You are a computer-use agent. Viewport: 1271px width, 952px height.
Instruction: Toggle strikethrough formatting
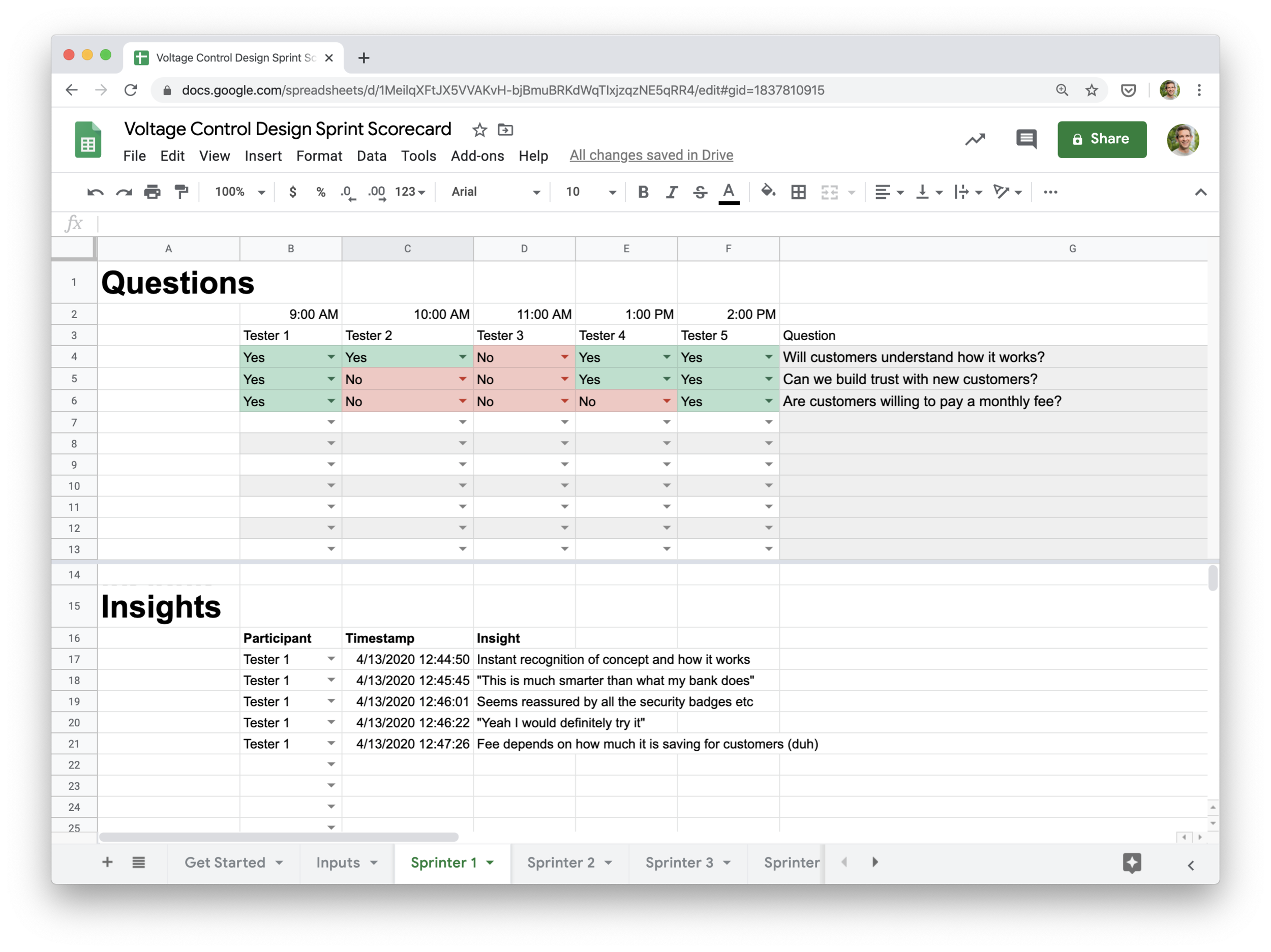[699, 192]
